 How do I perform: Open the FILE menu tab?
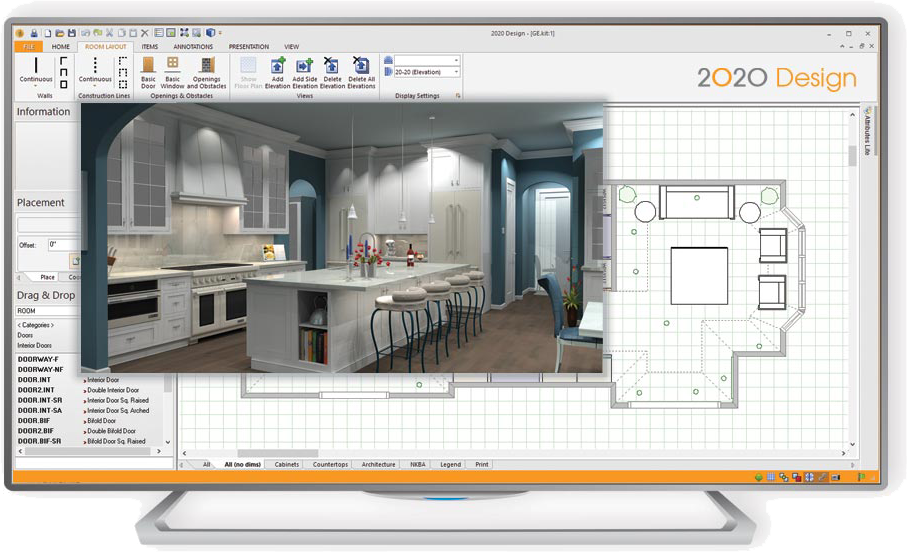tap(28, 47)
